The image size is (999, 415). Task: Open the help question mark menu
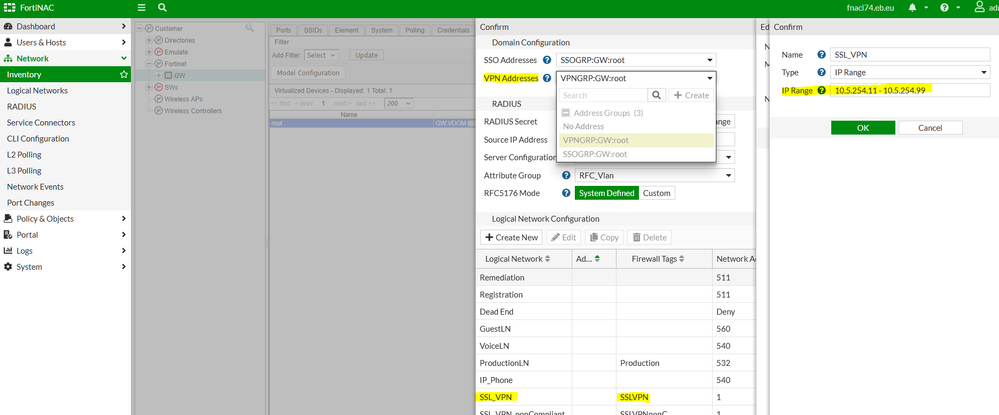coord(944,7)
